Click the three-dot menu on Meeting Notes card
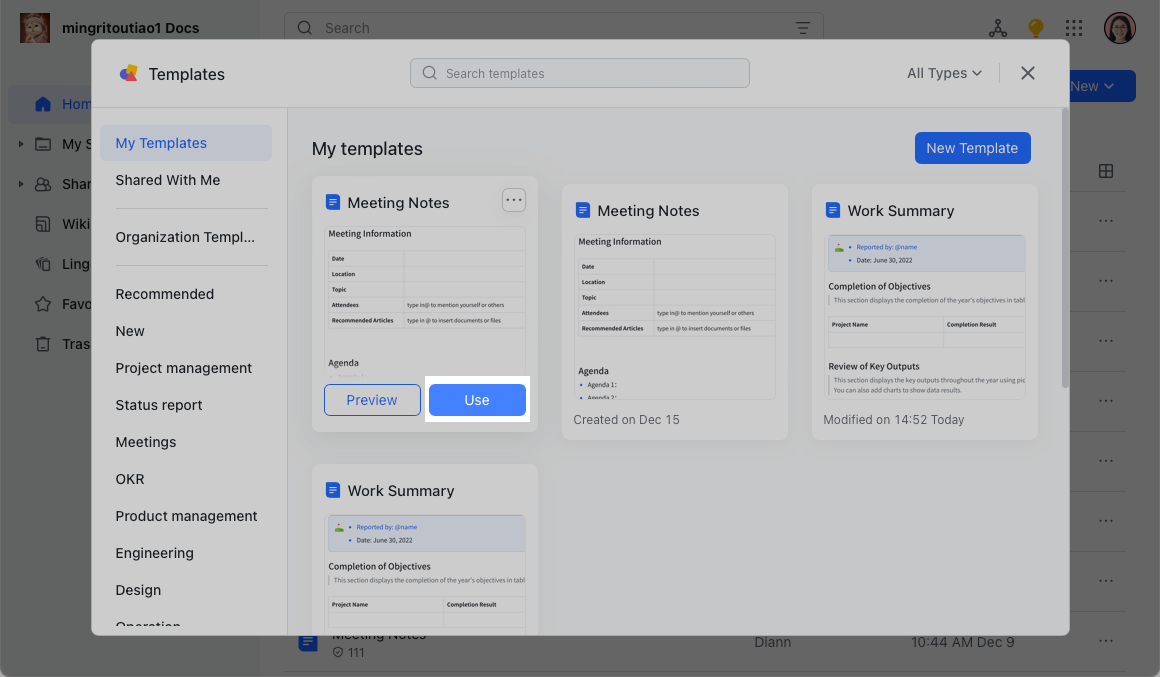Image resolution: width=1160 pixels, height=677 pixels. click(513, 201)
